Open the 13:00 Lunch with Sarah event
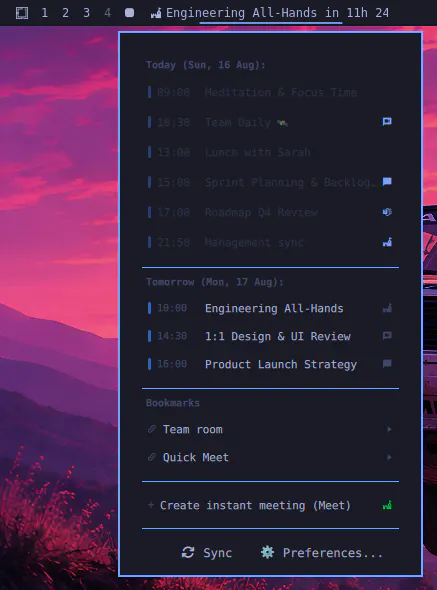Viewport: 437px width, 590px height. click(270, 152)
